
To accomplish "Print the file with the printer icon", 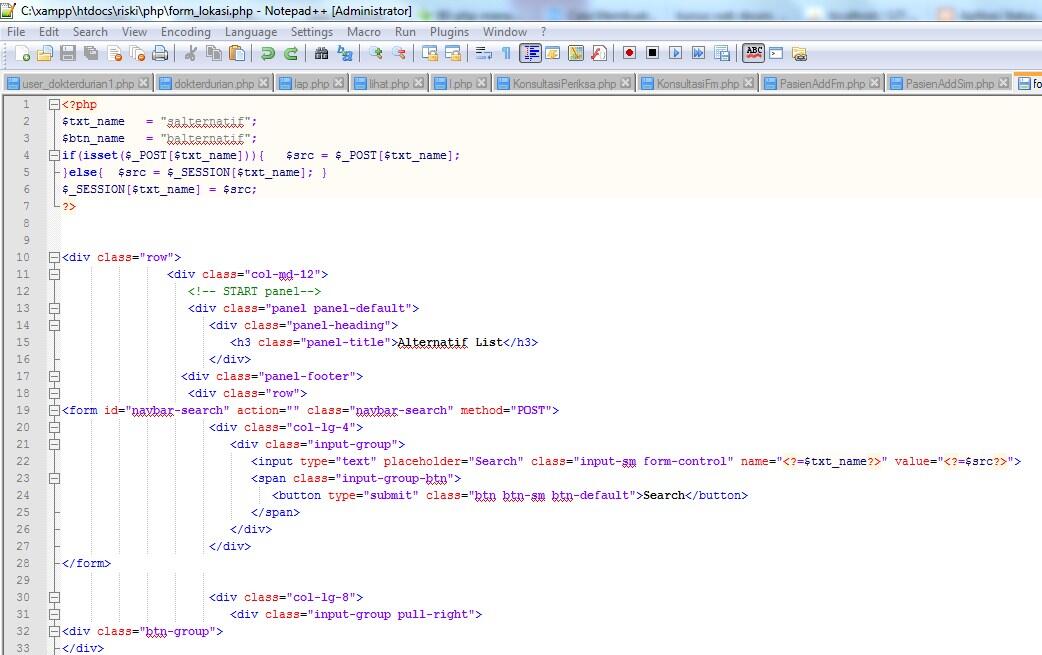I will [x=160, y=54].
